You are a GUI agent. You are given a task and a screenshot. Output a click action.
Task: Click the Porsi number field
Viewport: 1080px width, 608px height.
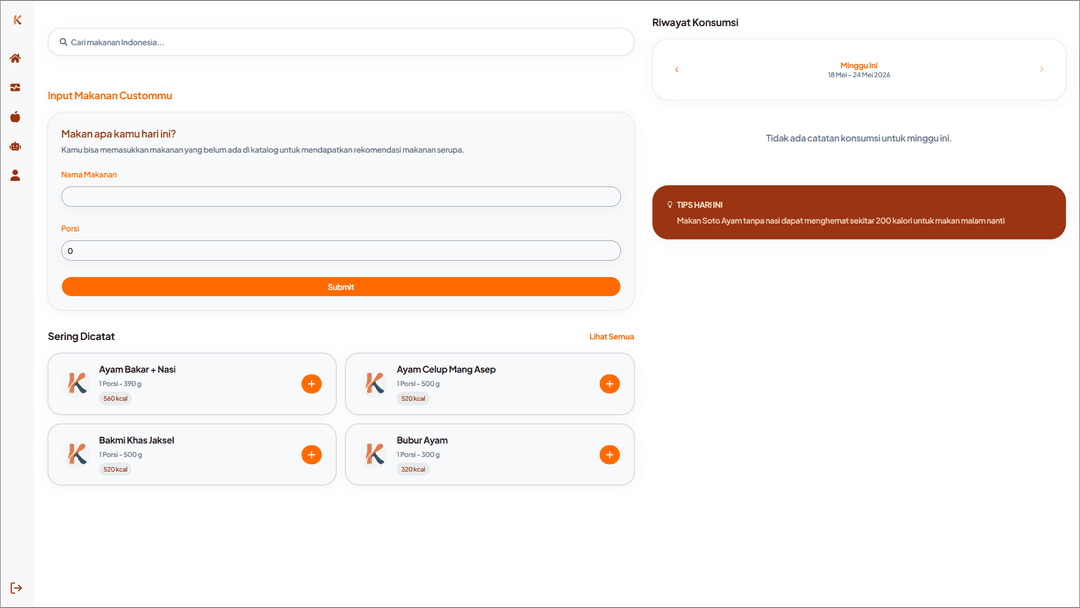click(x=341, y=251)
